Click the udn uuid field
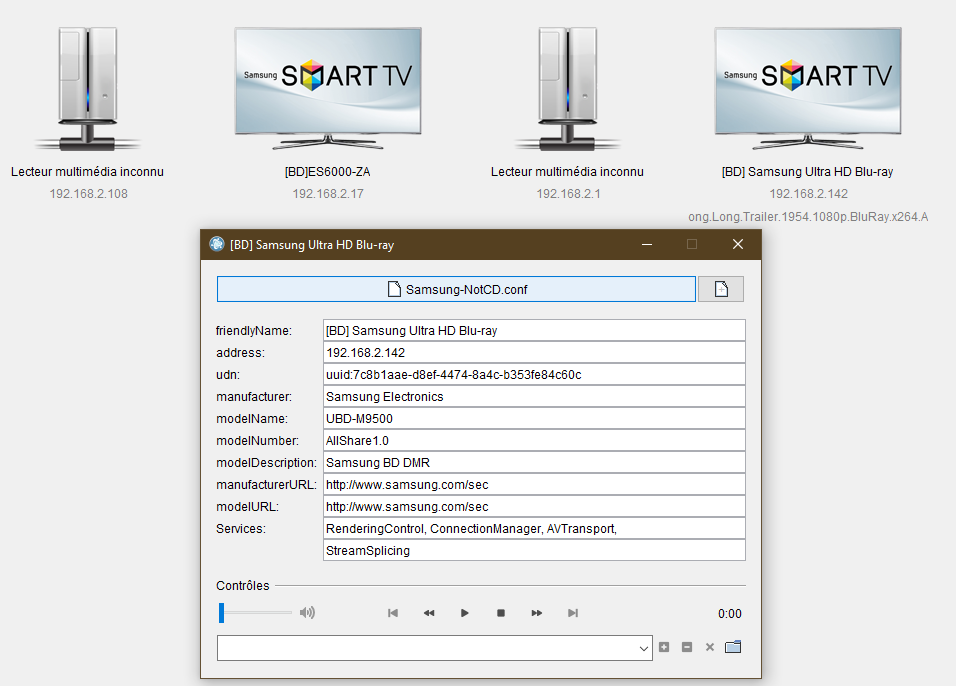 tap(534, 374)
